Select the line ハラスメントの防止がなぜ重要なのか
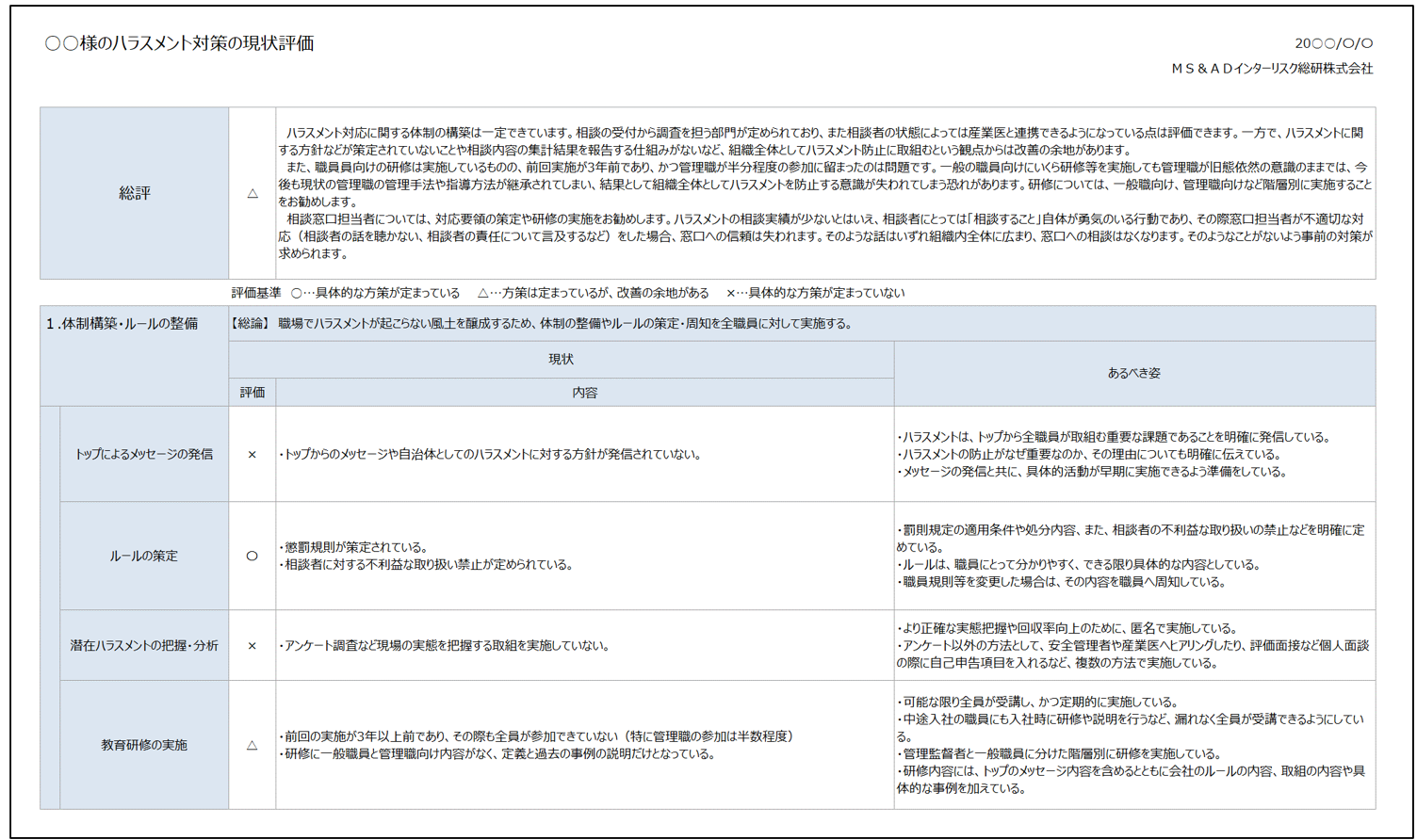Screen dimensions: 1417x840 point(1088,454)
